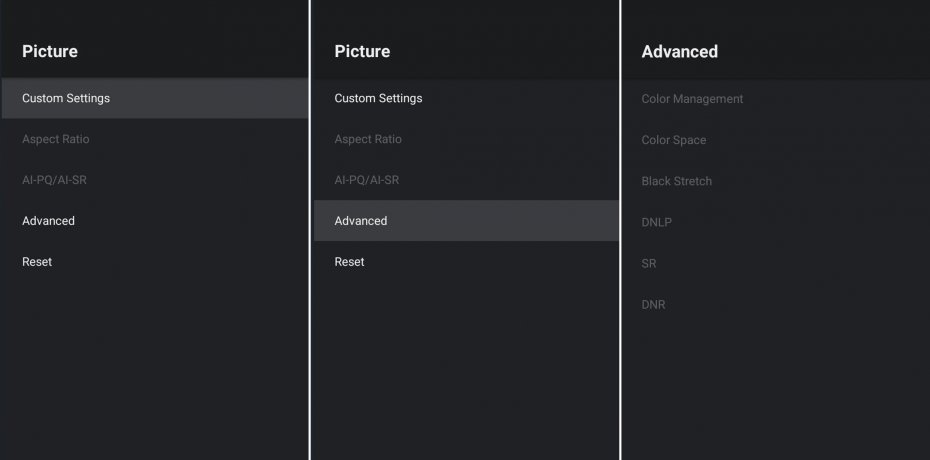The width and height of the screenshot is (930, 460).
Task: Open the highlighted Advanced item in middle panel
Action: (x=361, y=221)
